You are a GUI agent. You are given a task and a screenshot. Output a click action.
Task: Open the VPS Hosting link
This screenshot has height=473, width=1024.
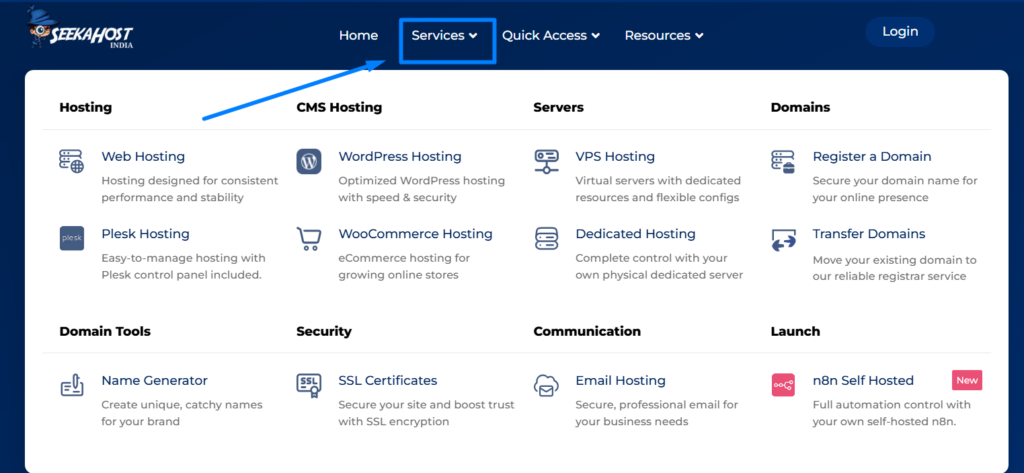tap(615, 157)
